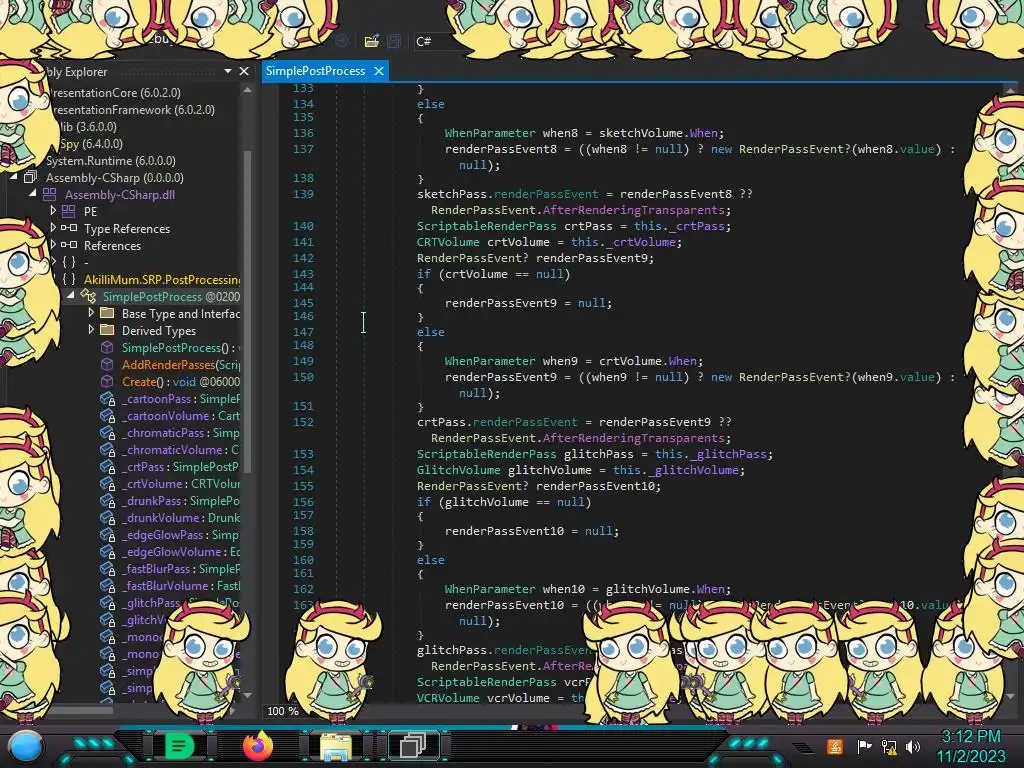Select the _crtVolume : CRTVolume row
Image resolution: width=1024 pixels, height=768 pixels.
click(x=170, y=483)
